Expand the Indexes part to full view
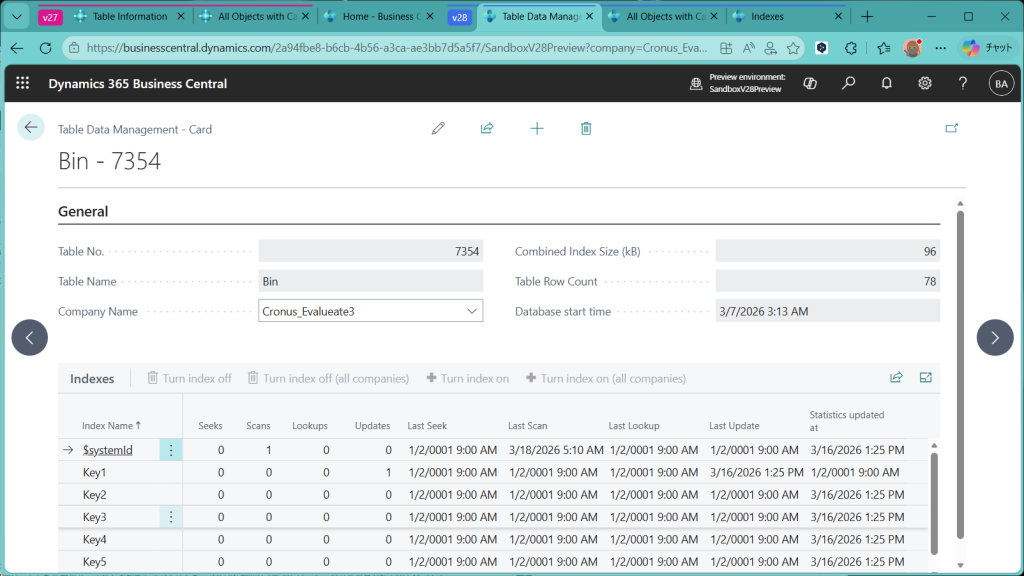 [x=925, y=378]
